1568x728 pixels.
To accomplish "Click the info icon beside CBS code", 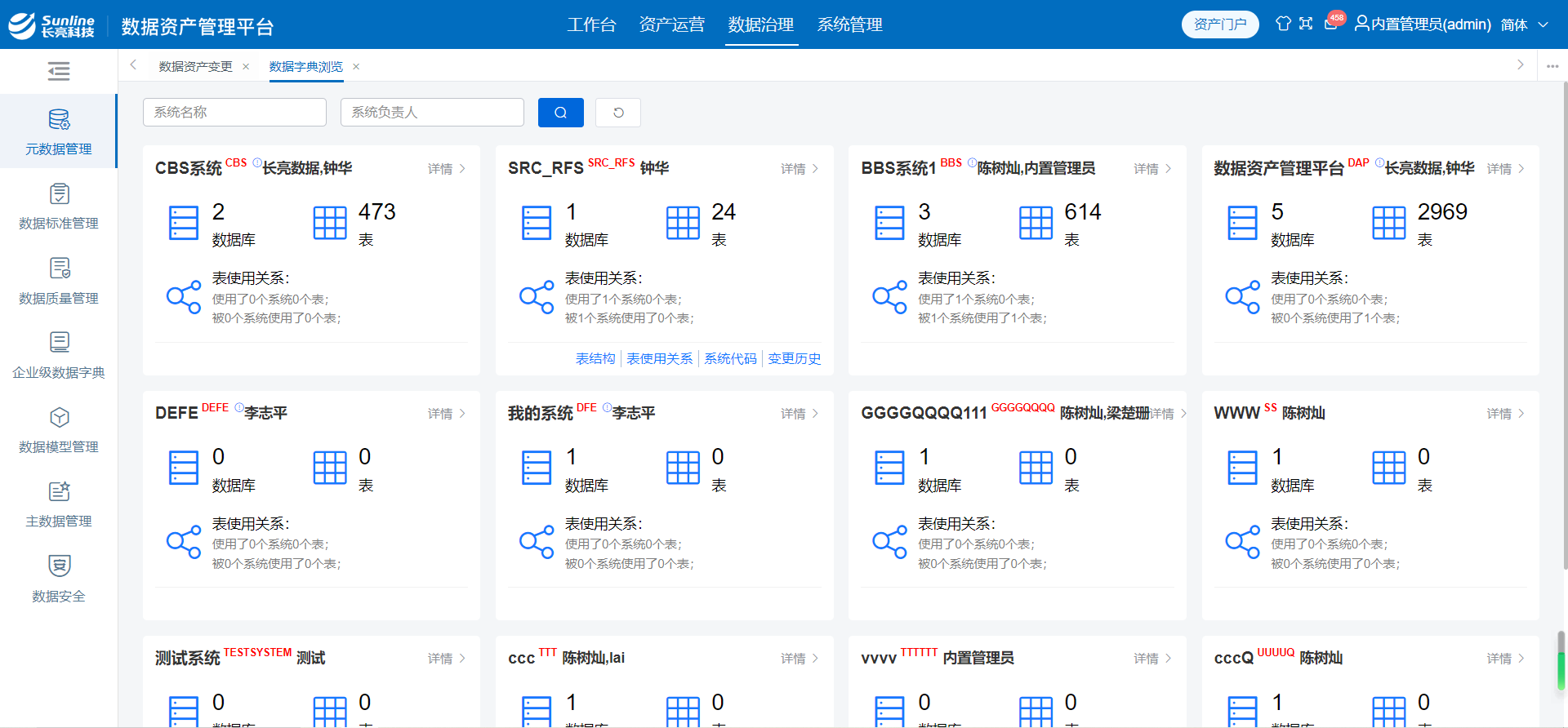I will (x=256, y=163).
